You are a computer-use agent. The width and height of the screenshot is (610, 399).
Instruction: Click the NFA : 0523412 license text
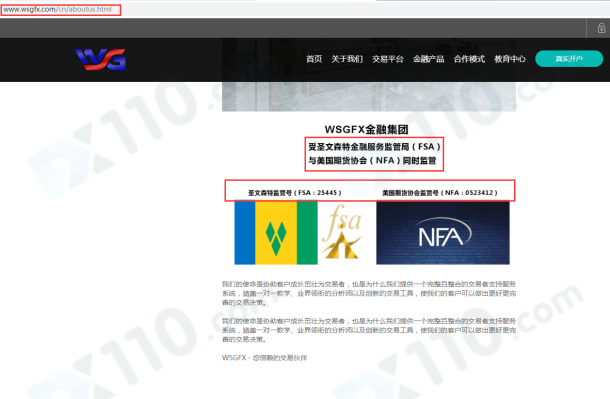440,193
